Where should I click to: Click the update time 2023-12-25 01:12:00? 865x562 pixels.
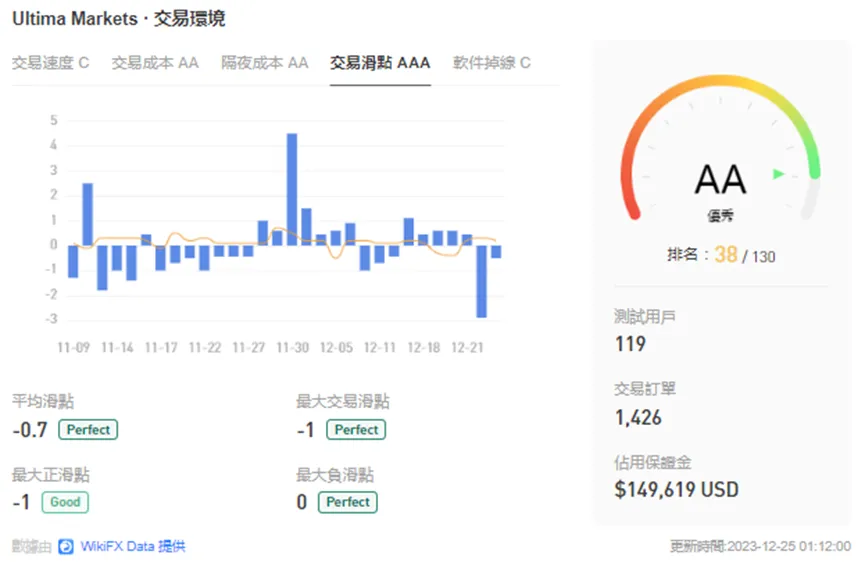pyautogui.click(x=789, y=547)
